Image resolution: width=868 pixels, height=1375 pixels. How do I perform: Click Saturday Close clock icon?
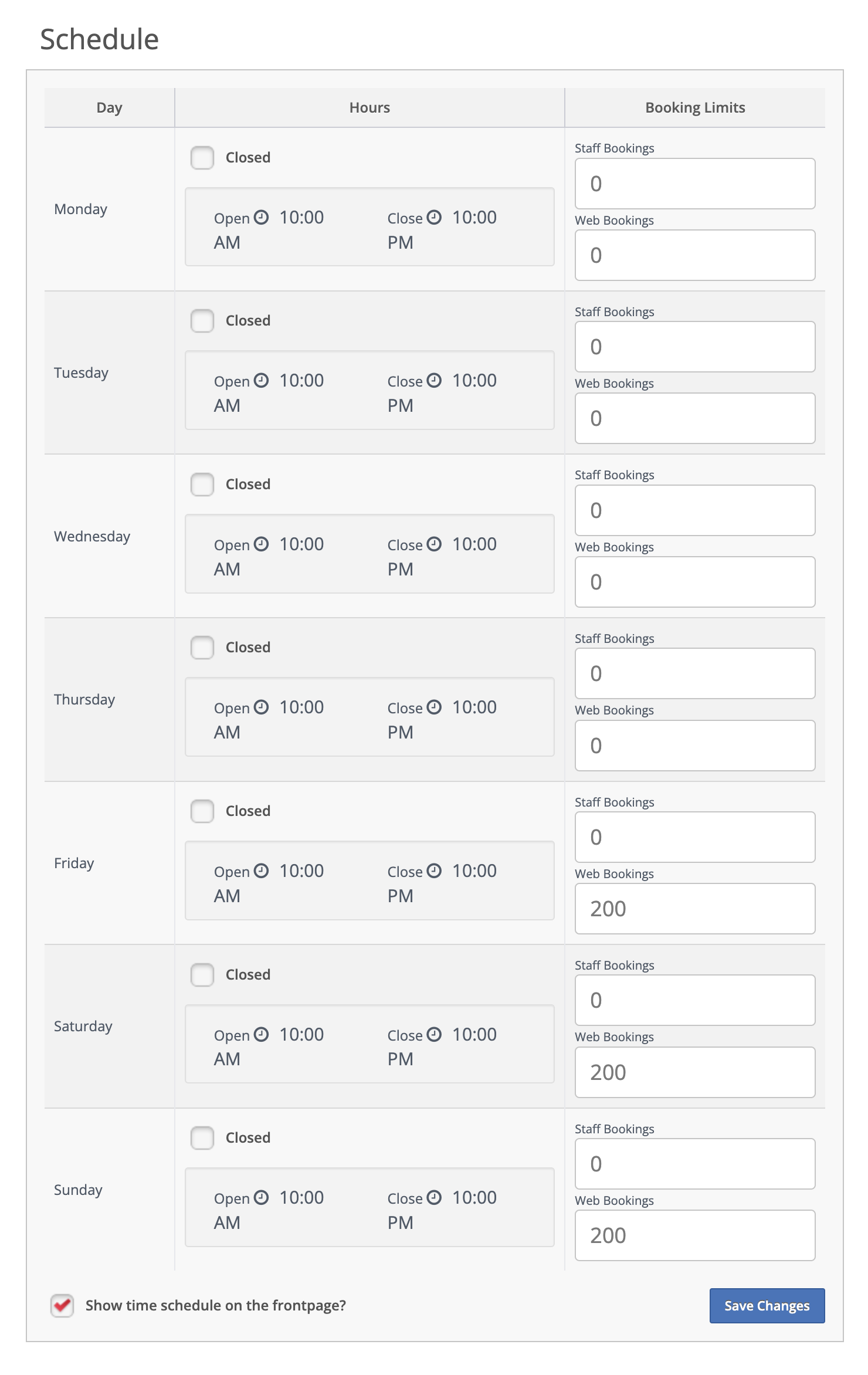point(434,1034)
